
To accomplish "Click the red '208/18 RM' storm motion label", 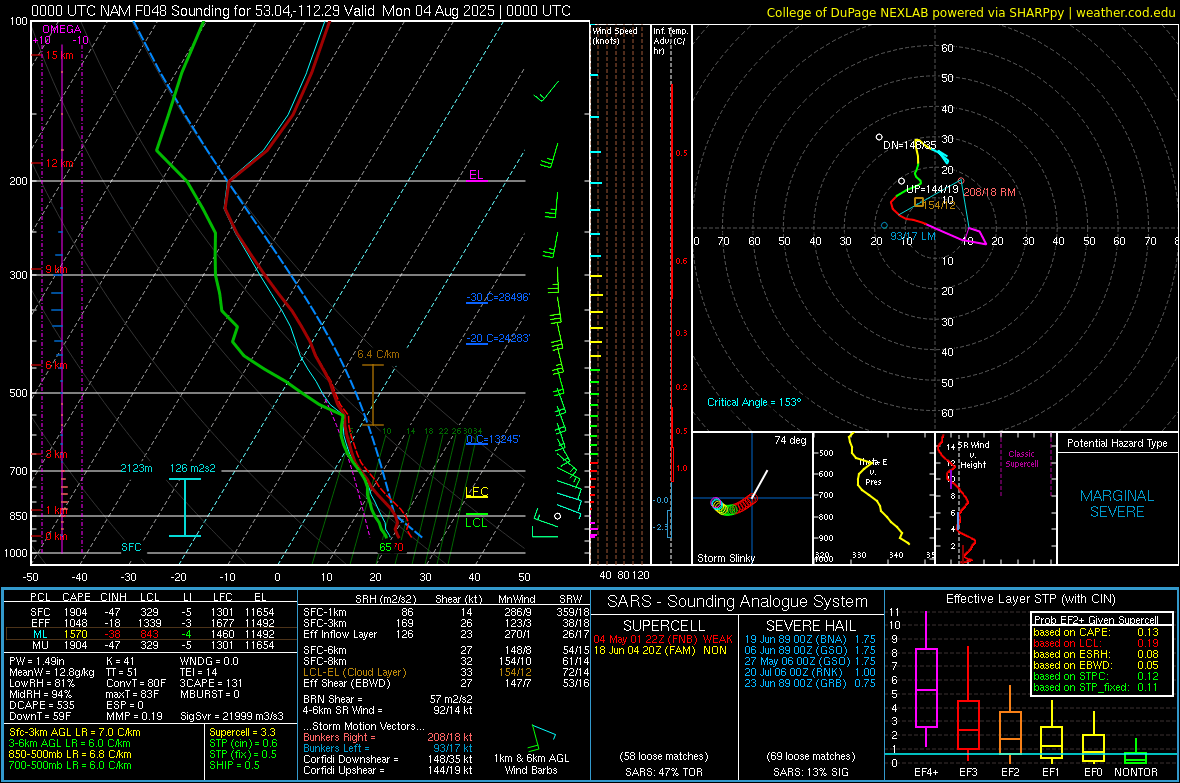I will [990, 193].
